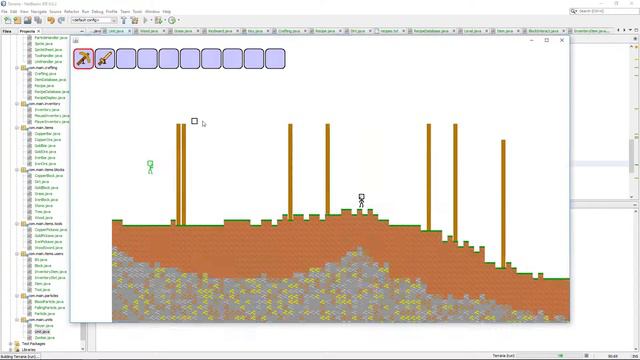
Task: Click the Building Terraria (run) status text
Action: 19,356
